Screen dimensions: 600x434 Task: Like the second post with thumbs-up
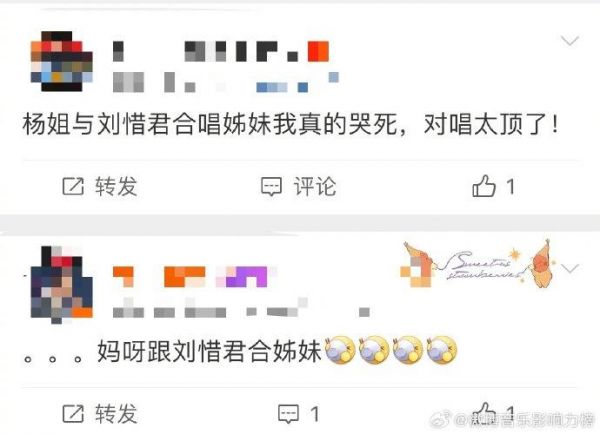pyautogui.click(x=484, y=413)
